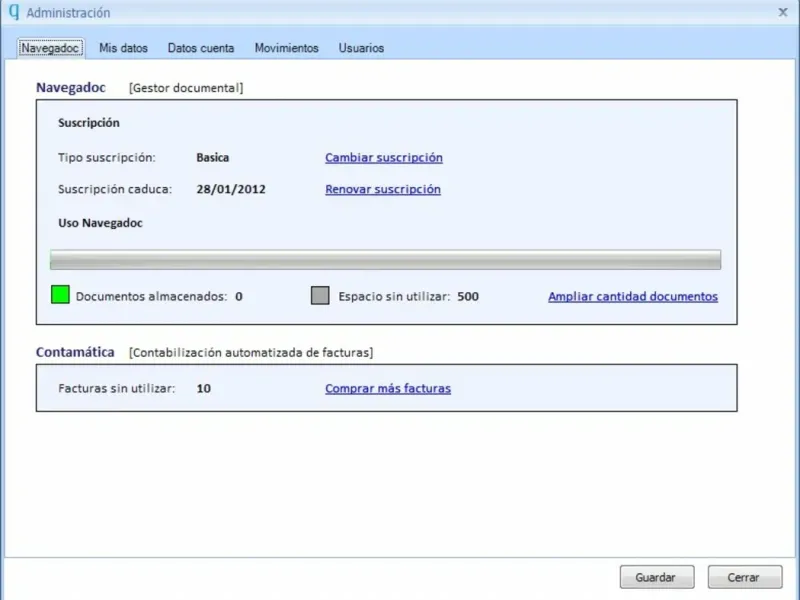
Task: Click Comprar más facturas link
Action: 388,388
